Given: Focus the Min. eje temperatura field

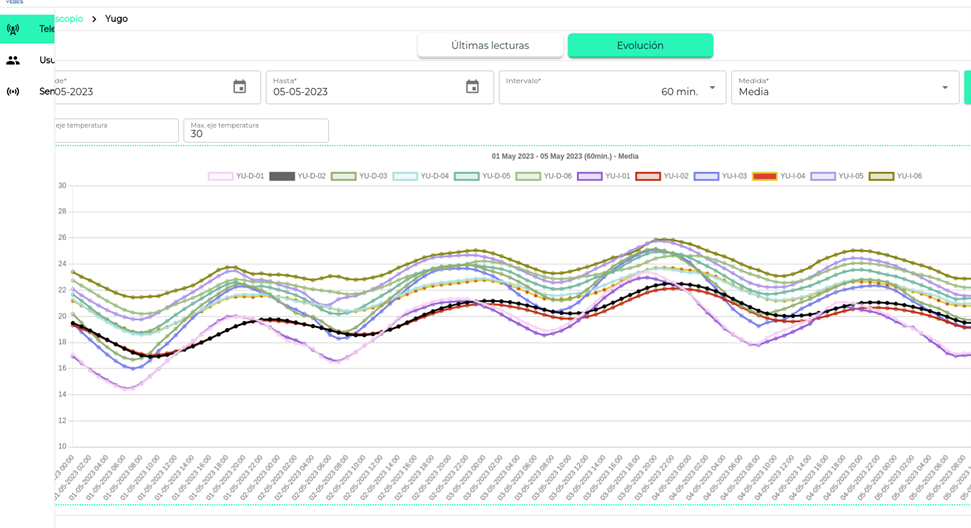Looking at the screenshot, I should 116,130.
